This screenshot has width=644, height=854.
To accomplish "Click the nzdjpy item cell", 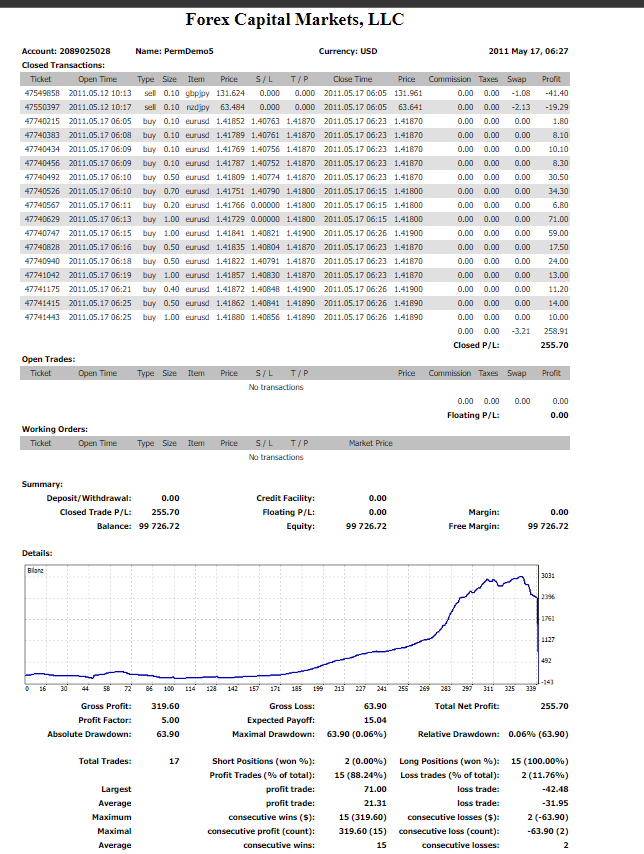I will 198,107.
